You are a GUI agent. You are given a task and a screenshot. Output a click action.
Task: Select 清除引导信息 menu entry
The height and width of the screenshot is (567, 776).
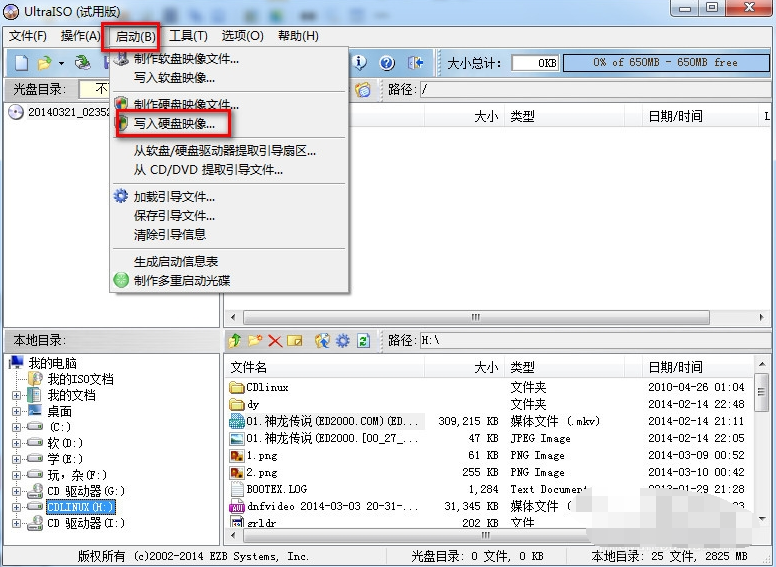(229, 235)
